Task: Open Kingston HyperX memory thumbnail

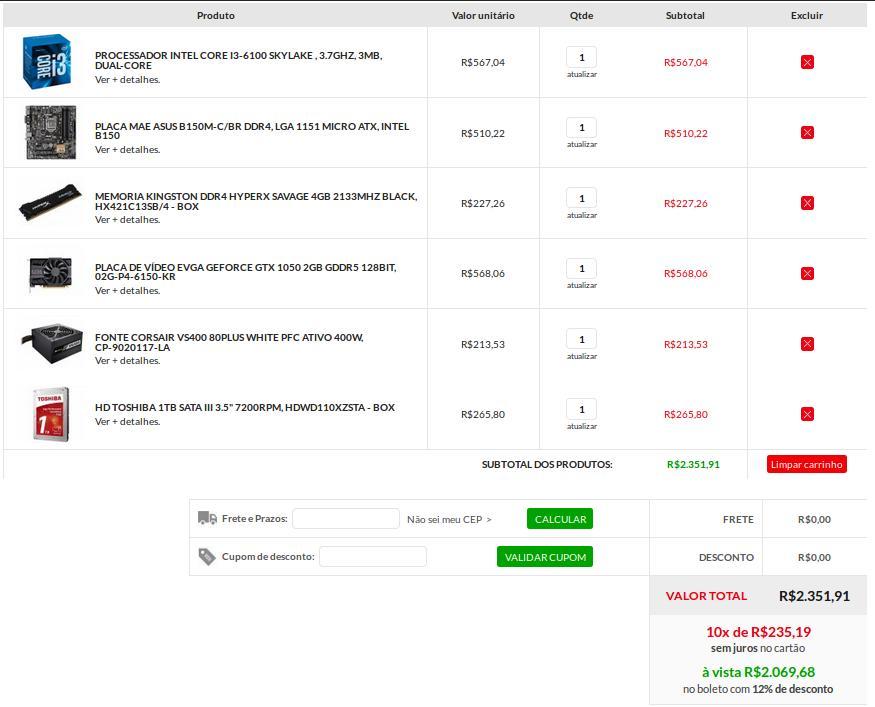Action: pyautogui.click(x=50, y=202)
